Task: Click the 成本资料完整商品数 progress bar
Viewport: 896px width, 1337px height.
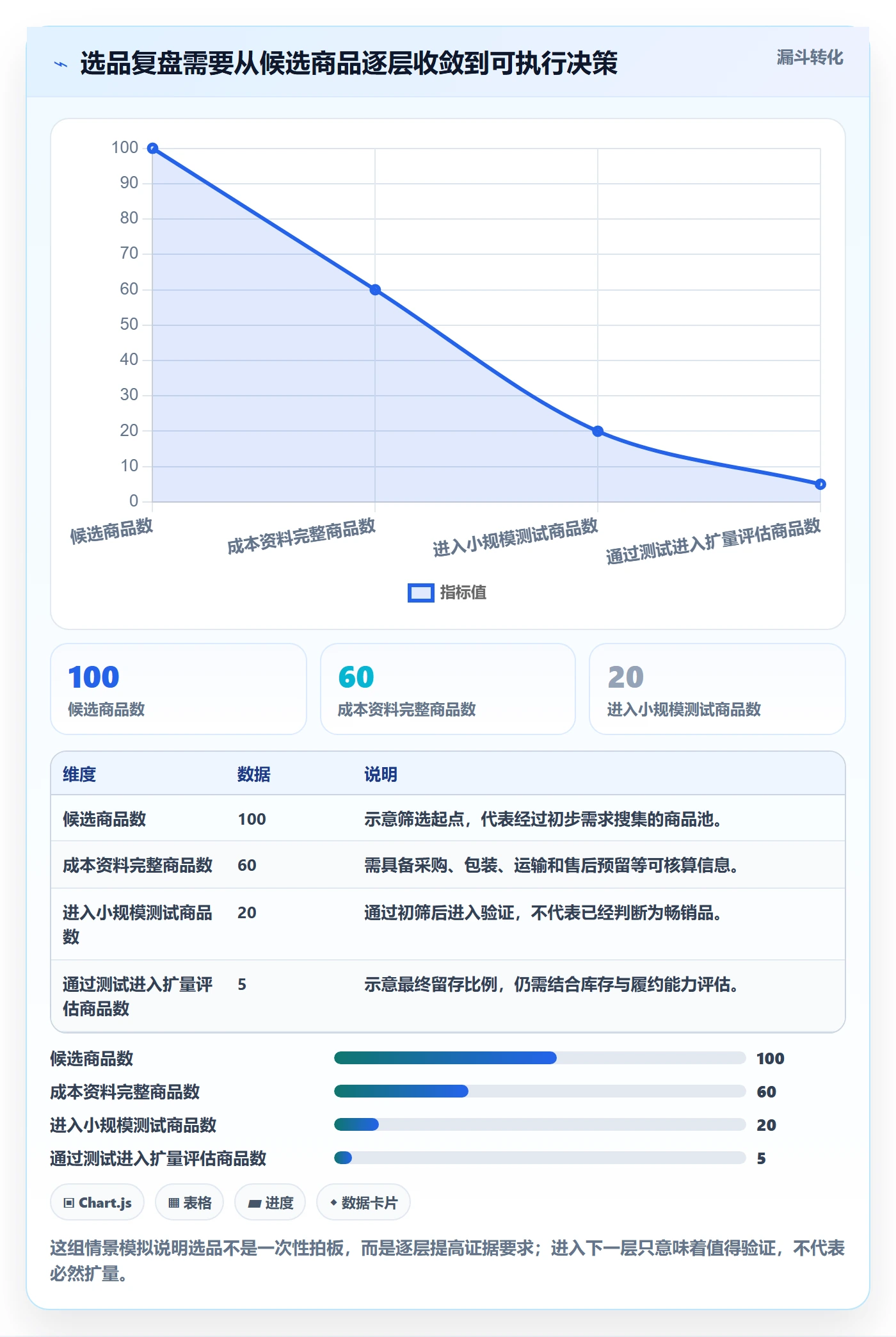Action: [540, 1091]
